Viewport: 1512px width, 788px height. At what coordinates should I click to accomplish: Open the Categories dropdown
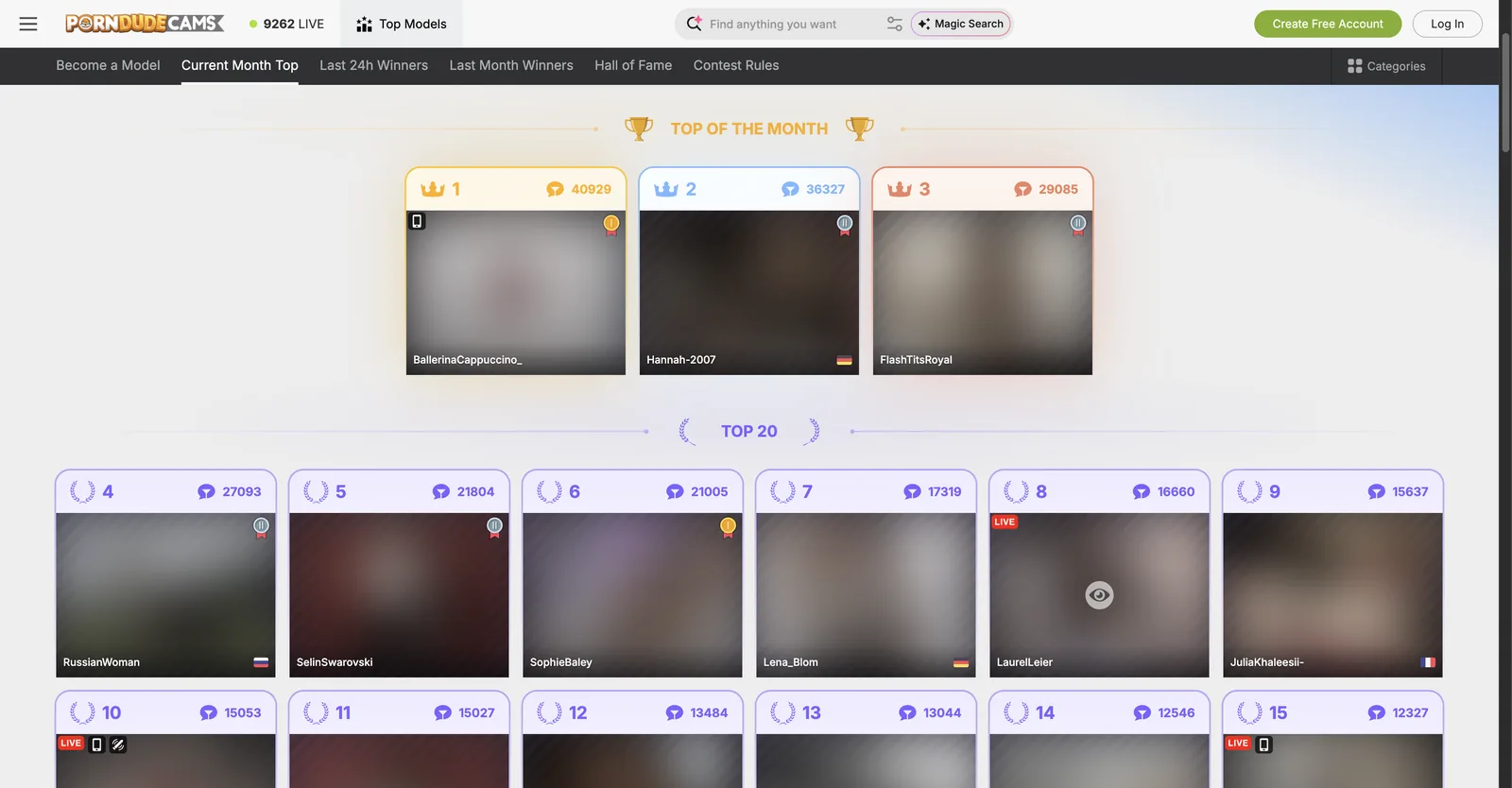(1386, 66)
